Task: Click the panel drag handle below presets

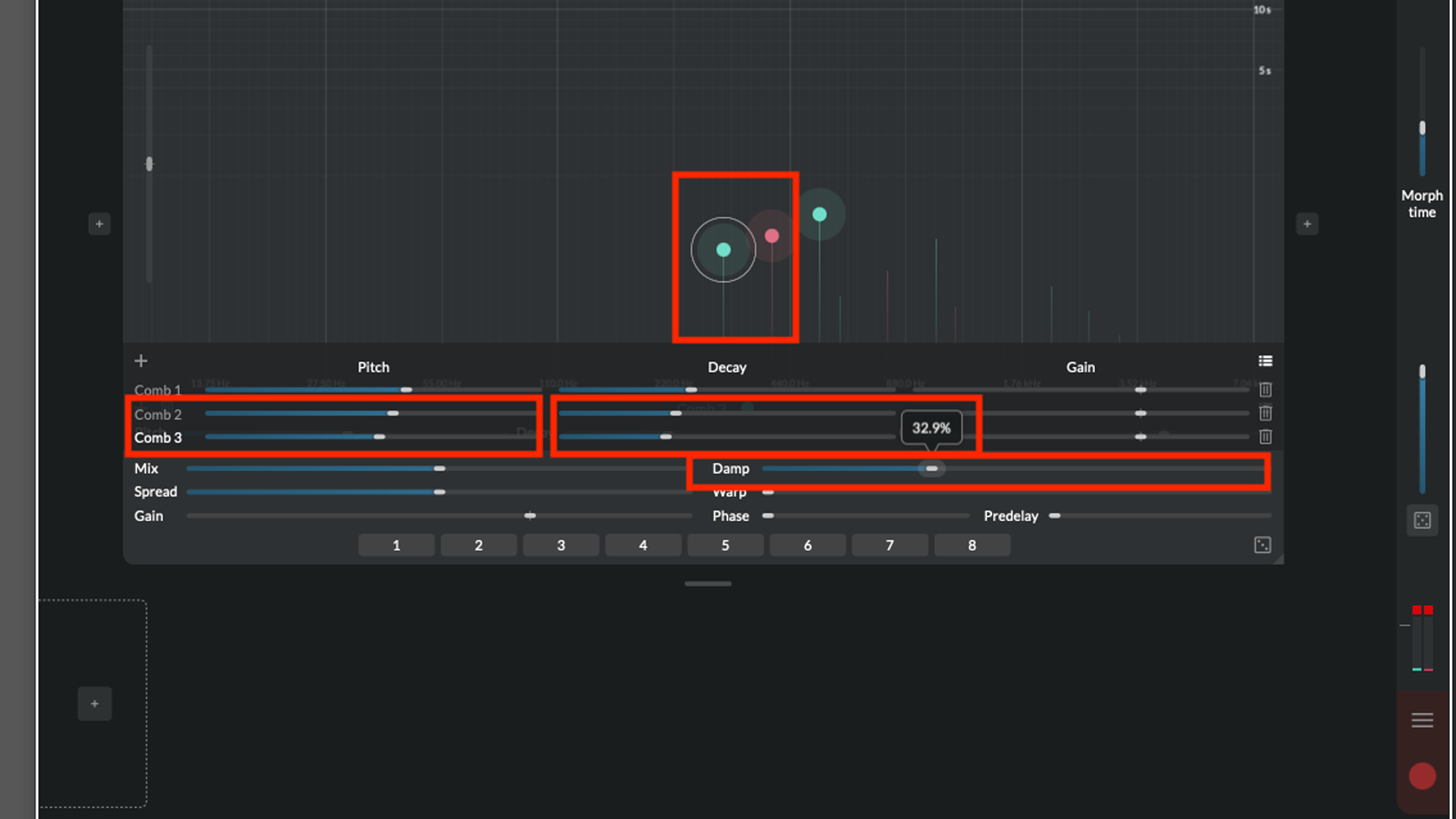Action: click(708, 584)
